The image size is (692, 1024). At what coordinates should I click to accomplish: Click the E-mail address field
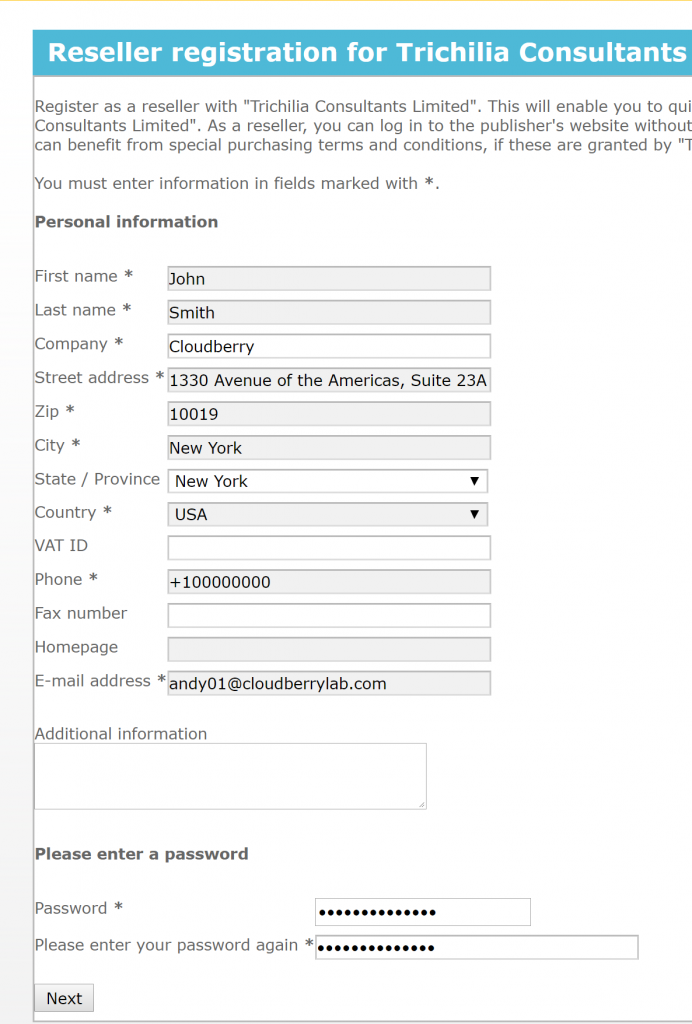tap(329, 684)
